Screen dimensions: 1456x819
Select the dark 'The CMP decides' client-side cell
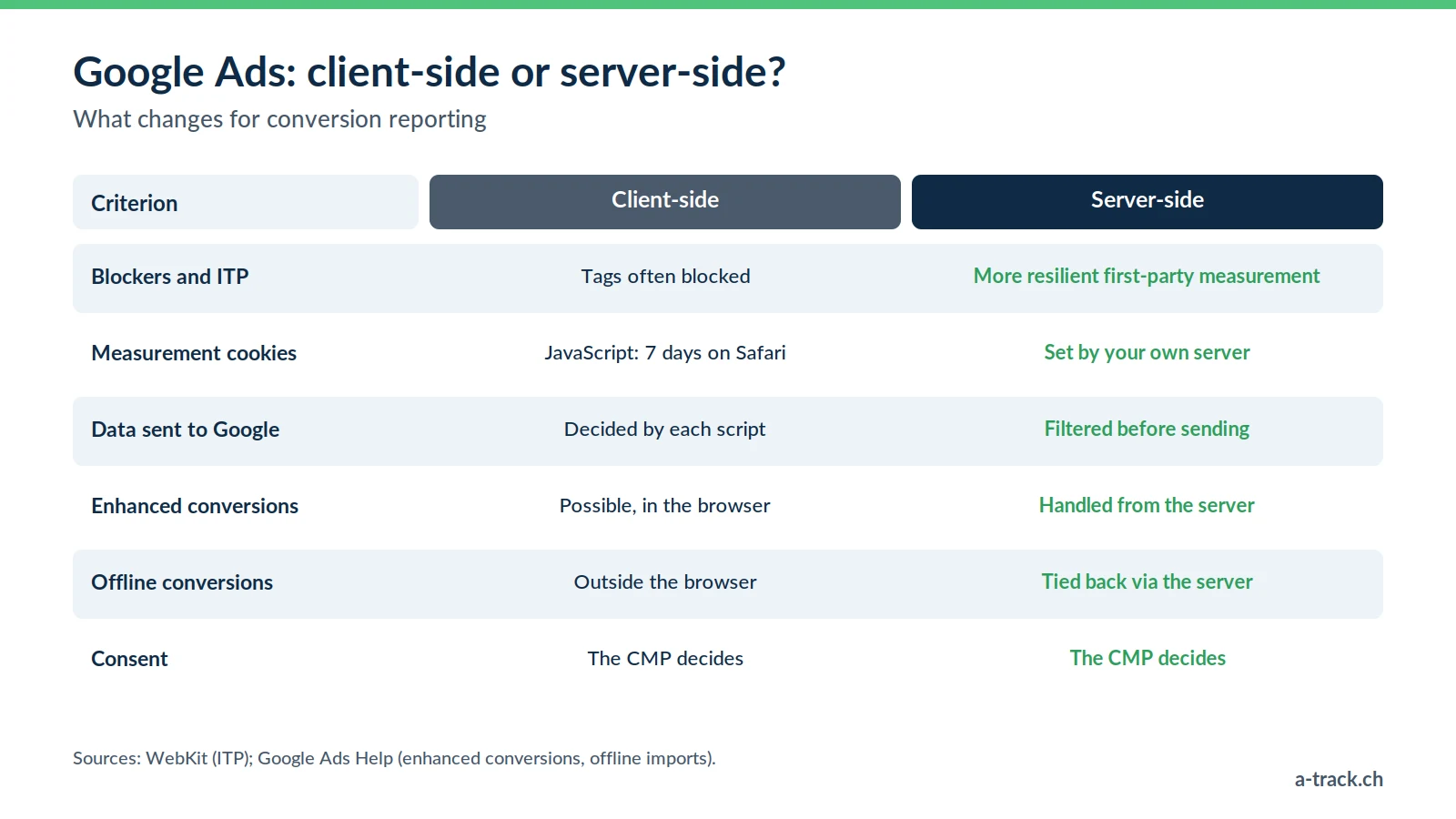tap(665, 659)
